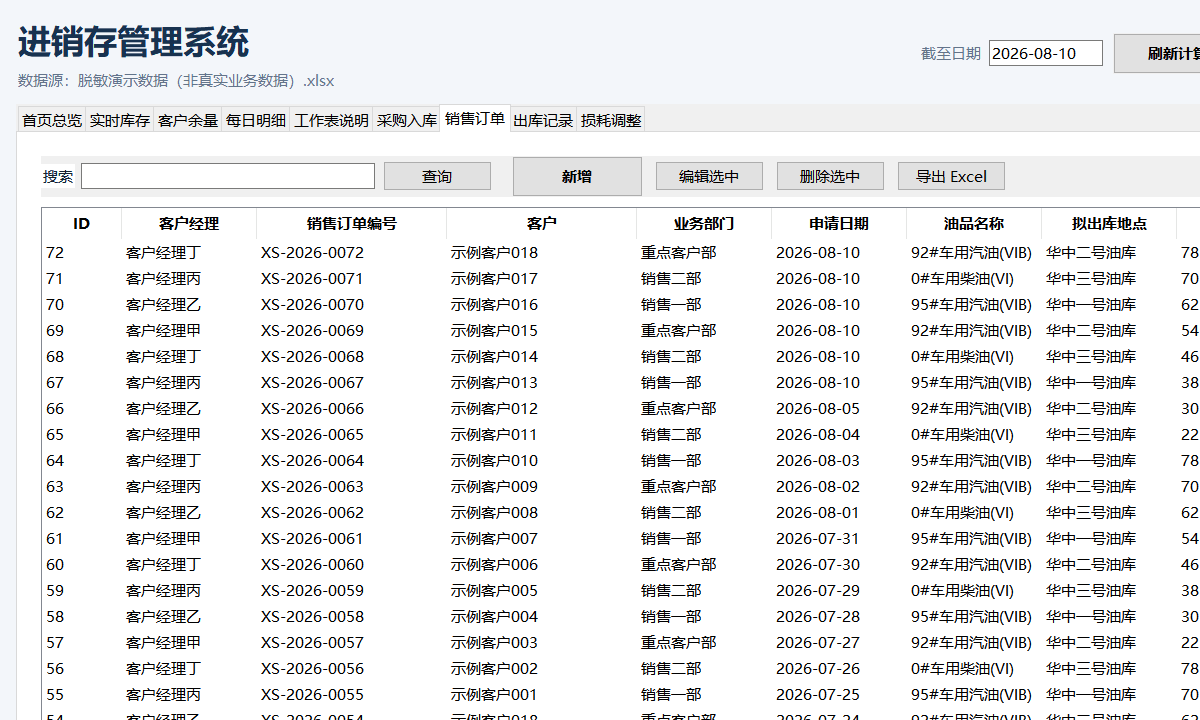Open the 出库记录 tab
The image size is (1200, 720).
pos(543,120)
